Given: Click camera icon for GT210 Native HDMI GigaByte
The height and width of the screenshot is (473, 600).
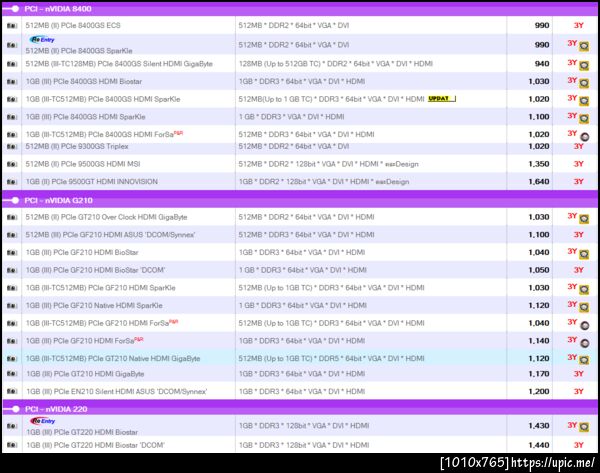Looking at the screenshot, I should pyautogui.click(x=12, y=359).
